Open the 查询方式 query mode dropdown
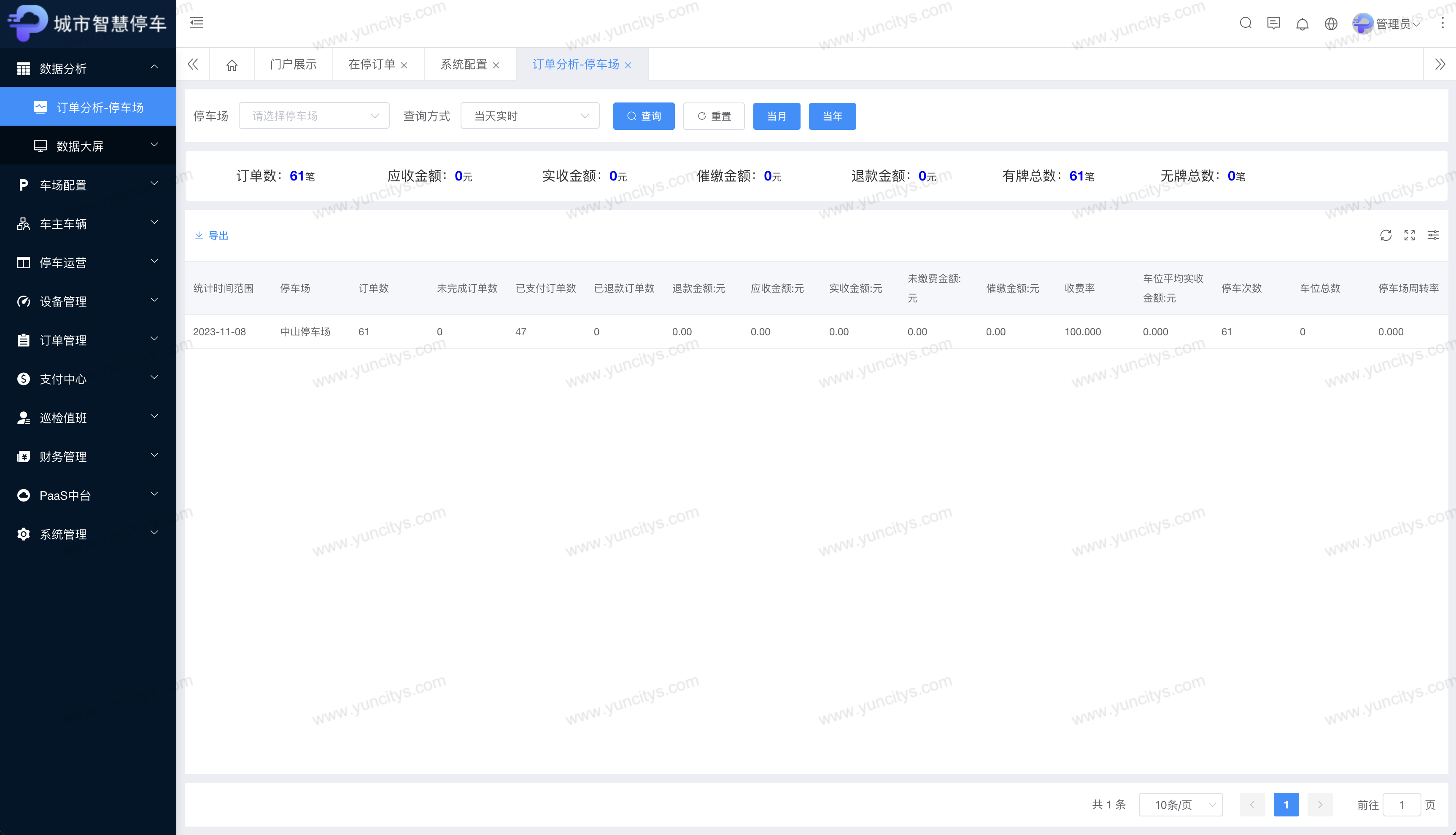1456x835 pixels. pos(530,116)
